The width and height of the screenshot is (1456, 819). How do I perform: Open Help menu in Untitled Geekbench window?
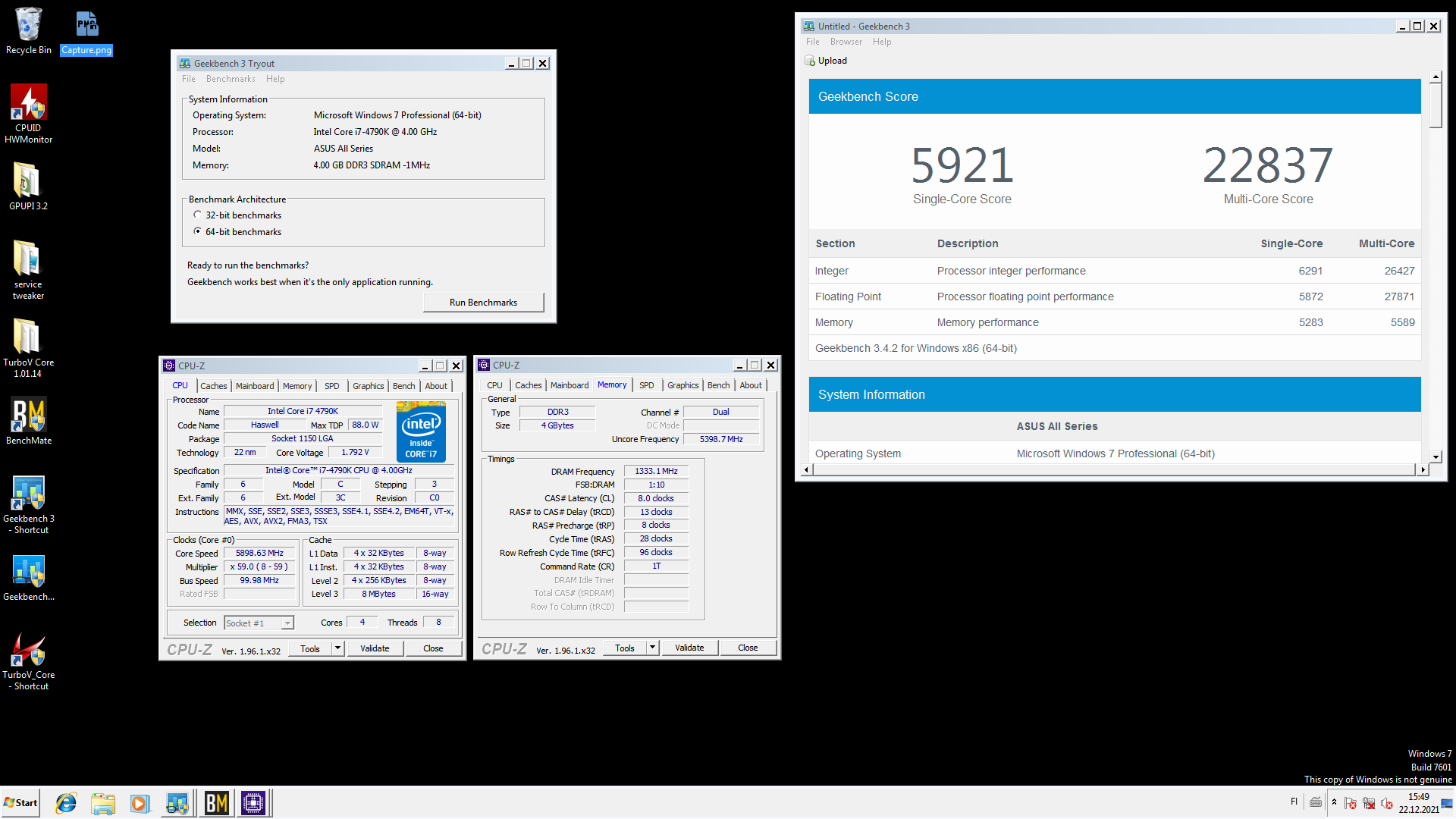click(882, 42)
